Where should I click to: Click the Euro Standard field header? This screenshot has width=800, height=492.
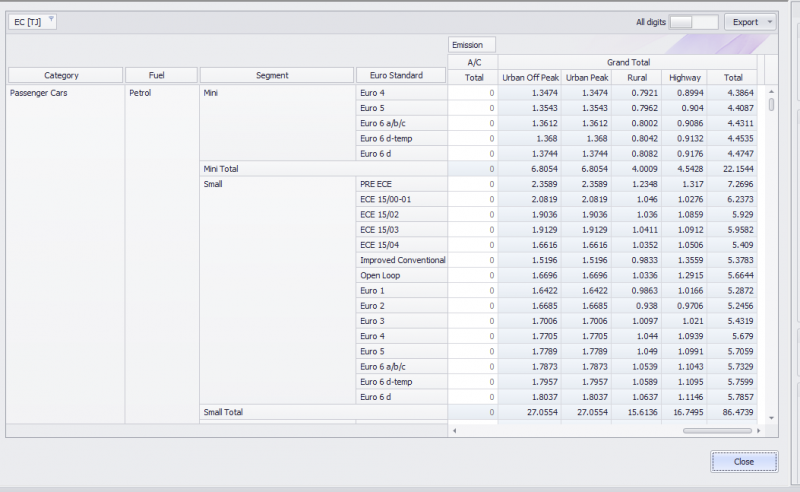[x=401, y=75]
